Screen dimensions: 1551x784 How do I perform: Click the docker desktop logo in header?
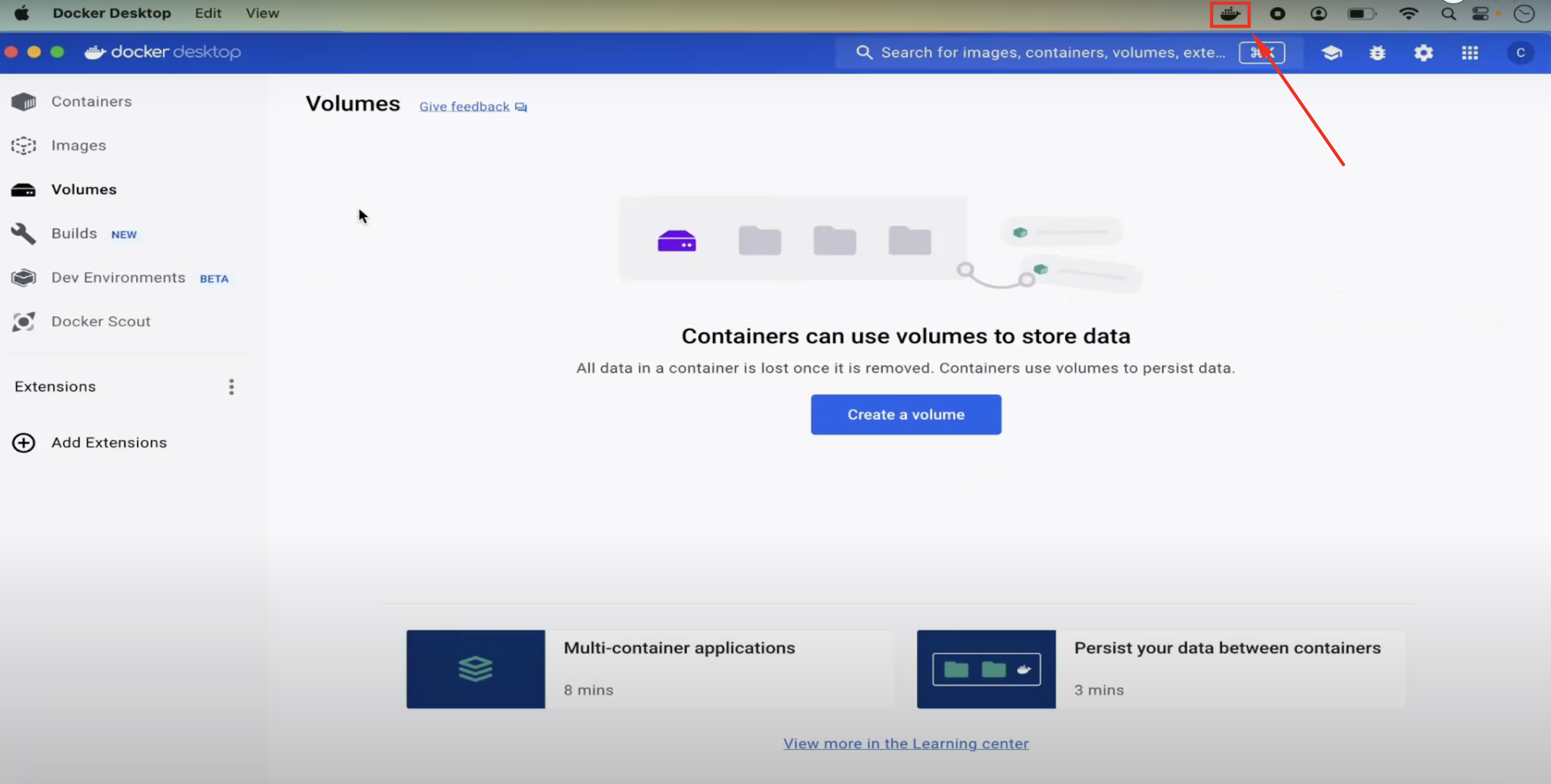163,53
